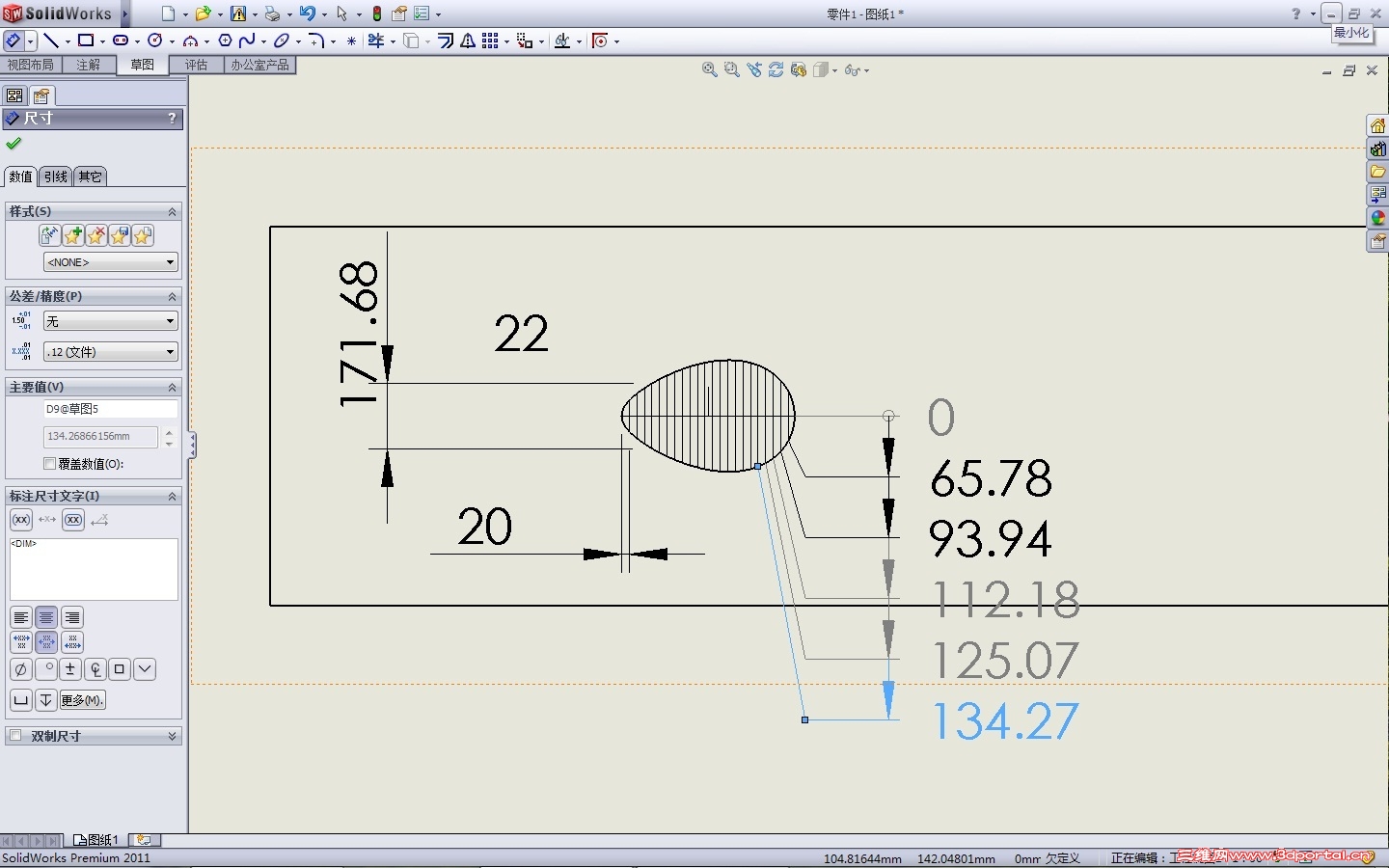This screenshot has height=868, width=1389.
Task: Click the Rebuild traffic light icon
Action: (377, 14)
